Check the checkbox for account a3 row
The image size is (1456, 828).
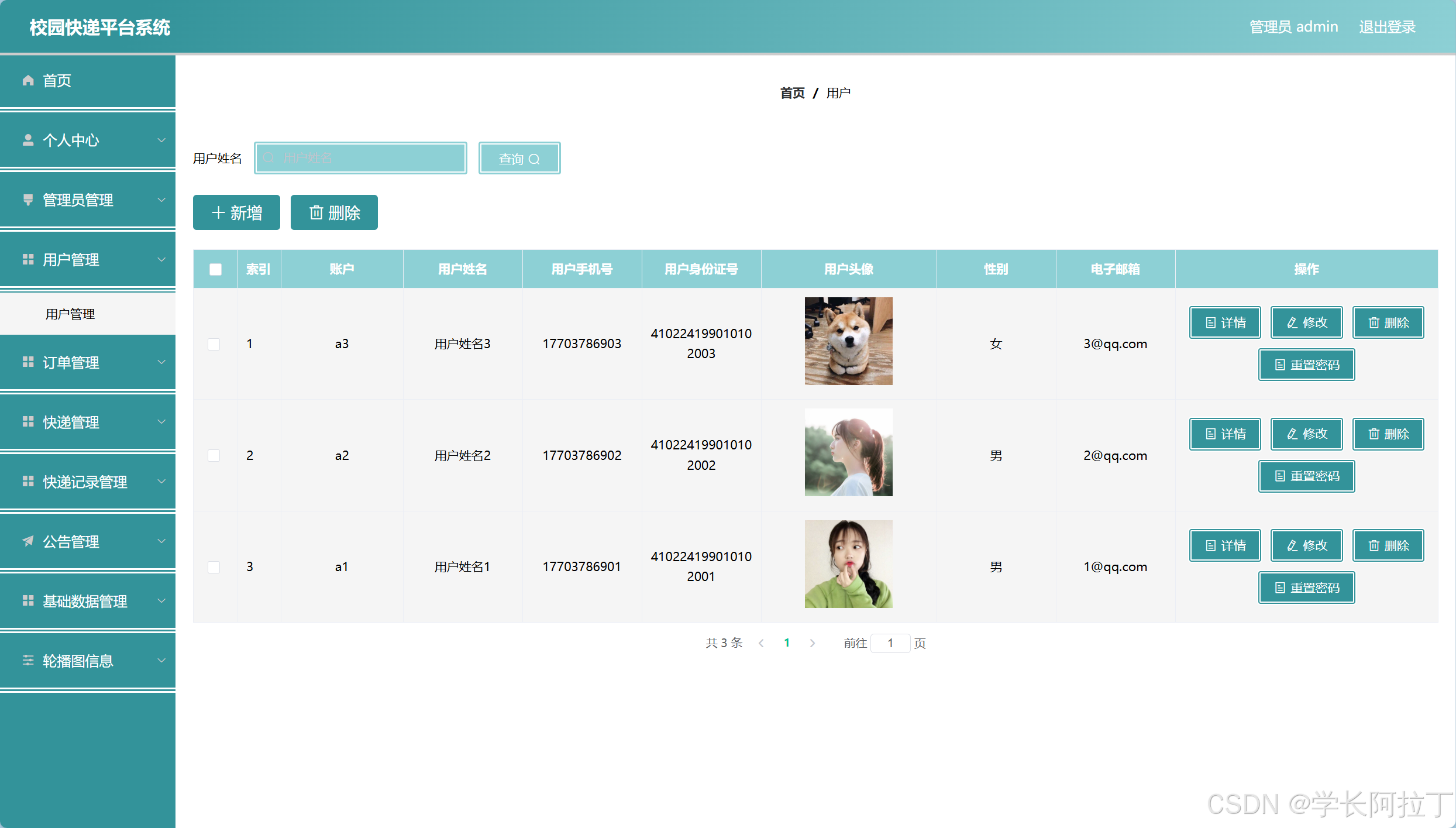(214, 344)
